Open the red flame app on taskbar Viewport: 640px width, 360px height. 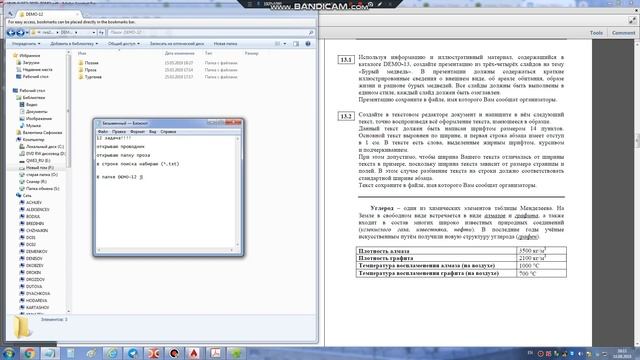(194, 353)
